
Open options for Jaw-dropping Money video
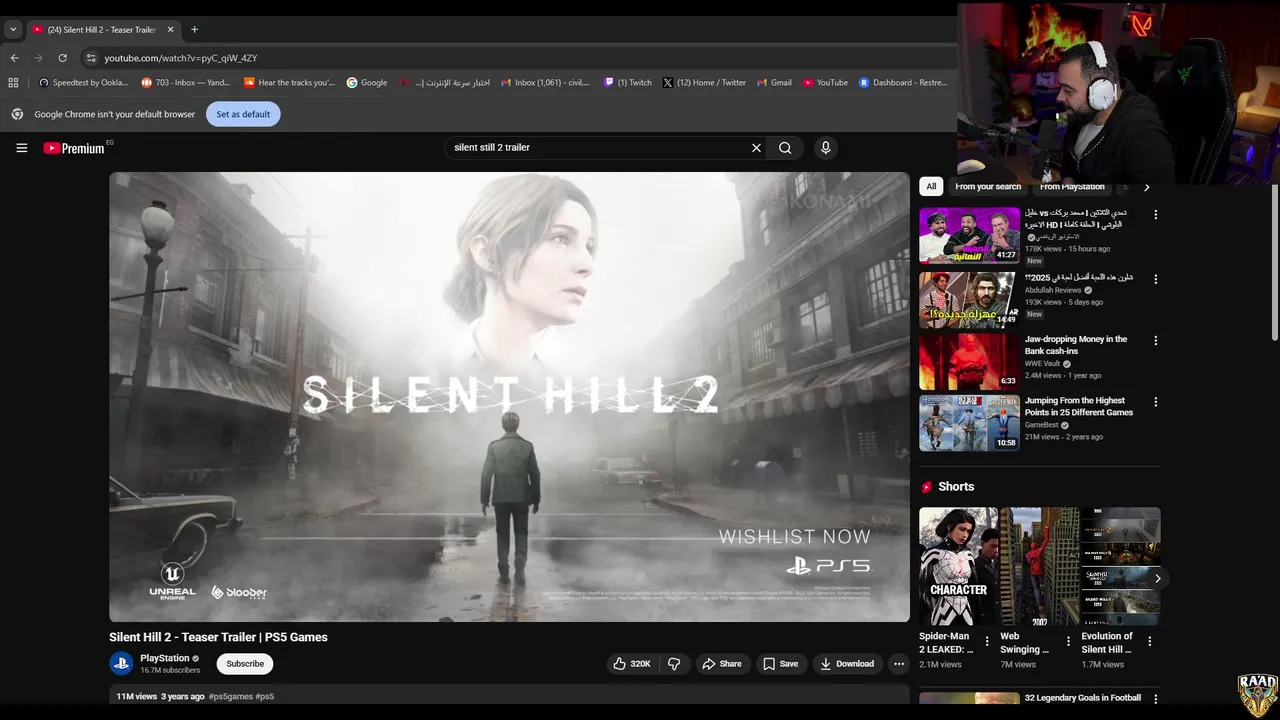pyautogui.click(x=1155, y=341)
